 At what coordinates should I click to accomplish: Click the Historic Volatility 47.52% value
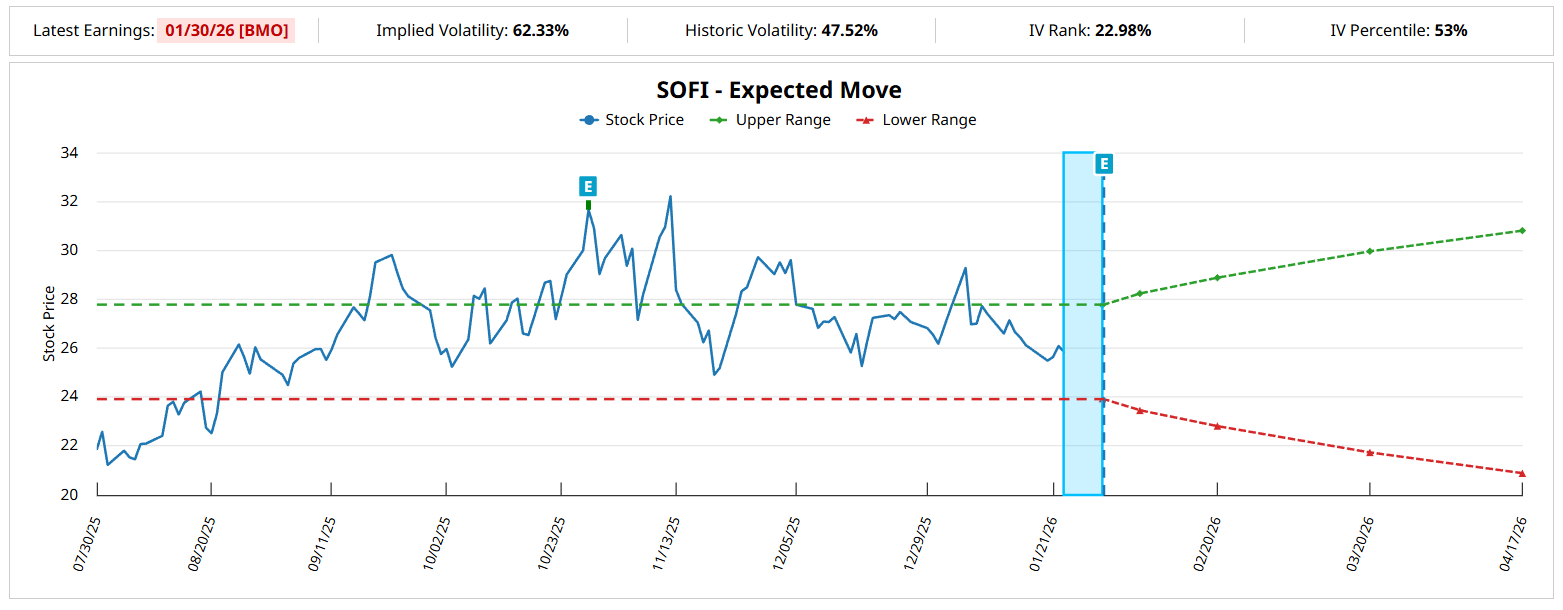point(849,30)
